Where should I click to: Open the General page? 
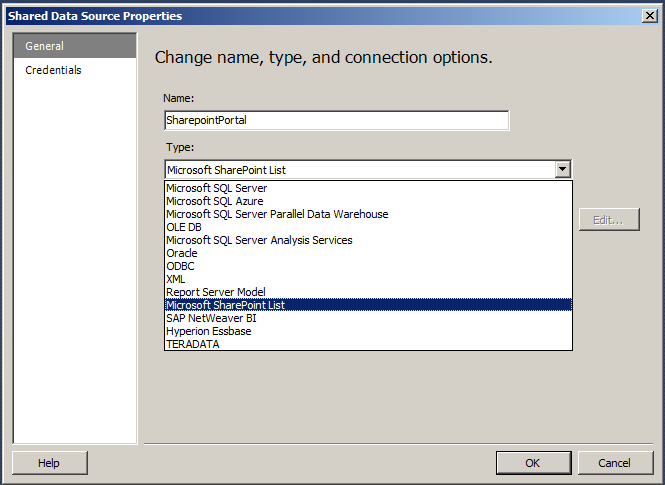[75, 46]
